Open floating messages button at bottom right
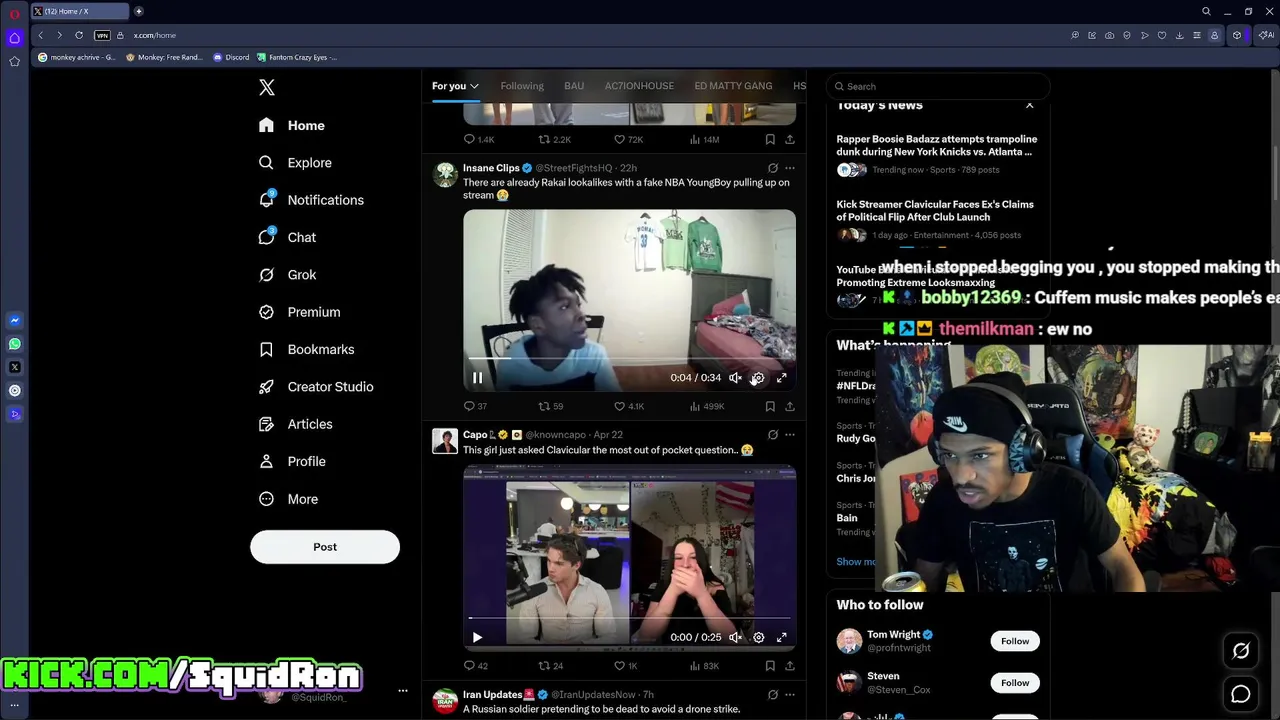 pos(1241,694)
